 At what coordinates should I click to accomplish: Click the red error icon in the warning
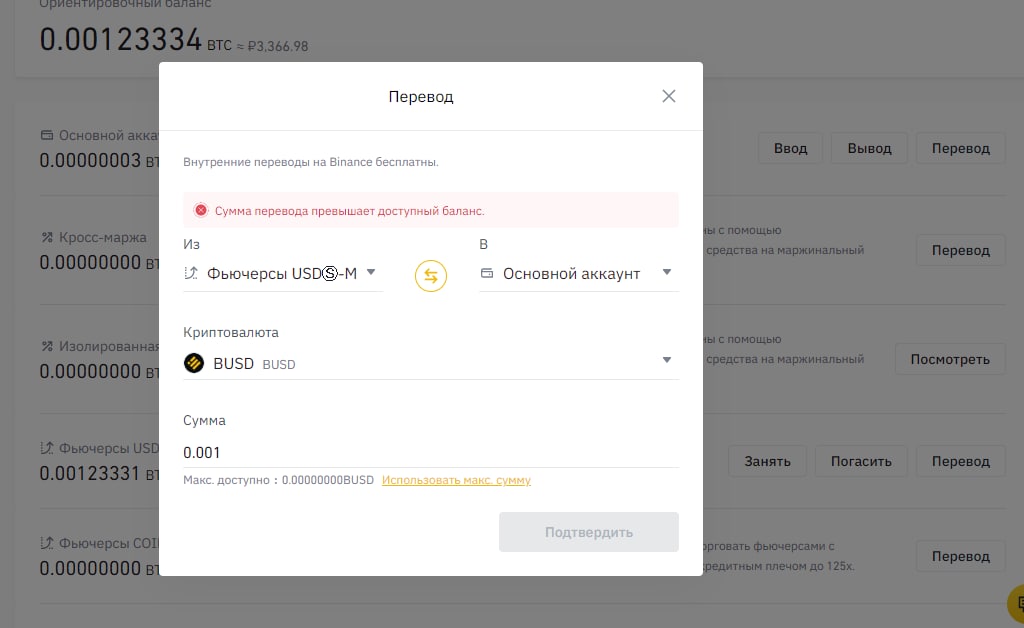click(x=201, y=210)
